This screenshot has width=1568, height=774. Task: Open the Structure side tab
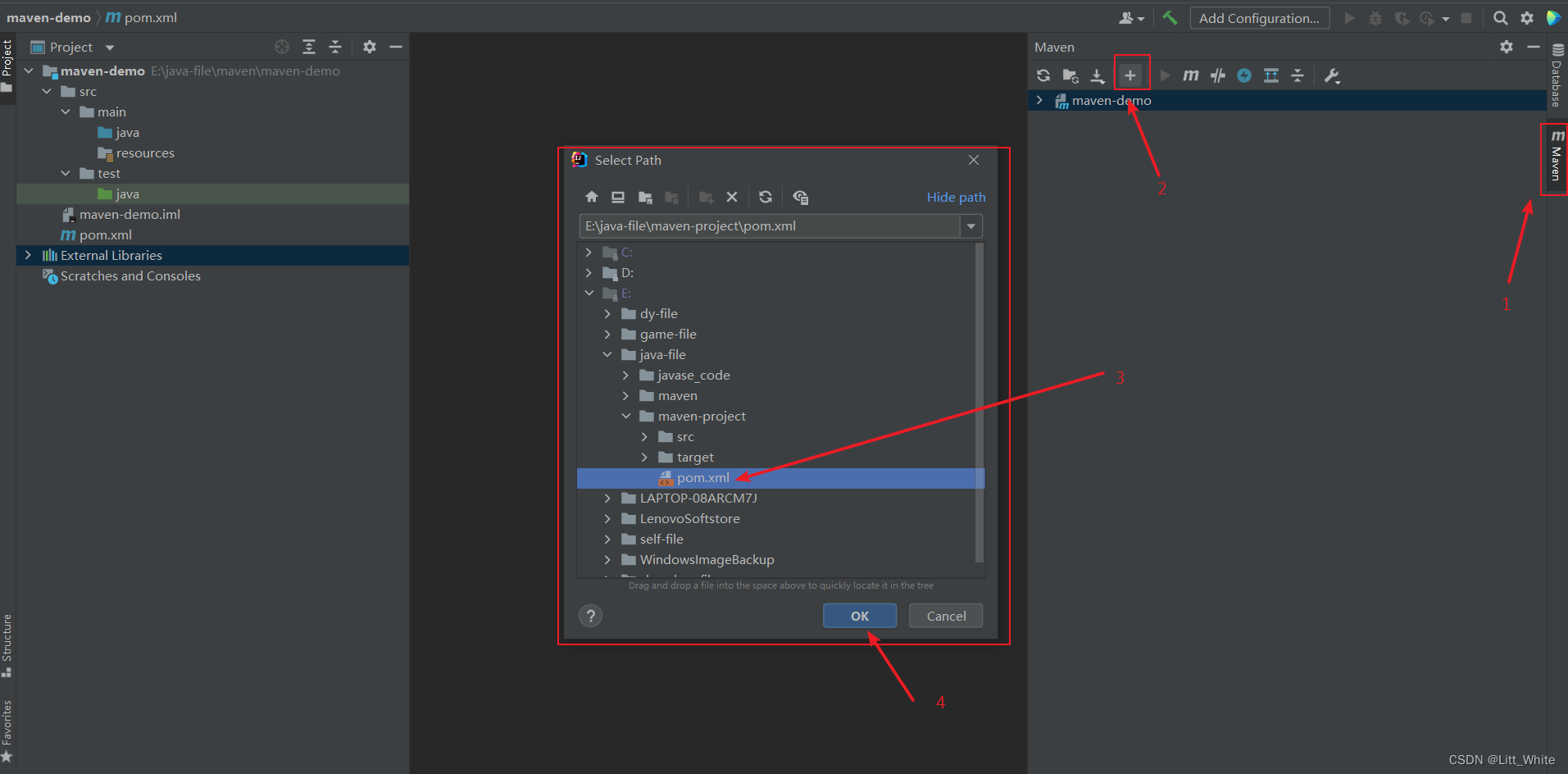pyautogui.click(x=7, y=645)
